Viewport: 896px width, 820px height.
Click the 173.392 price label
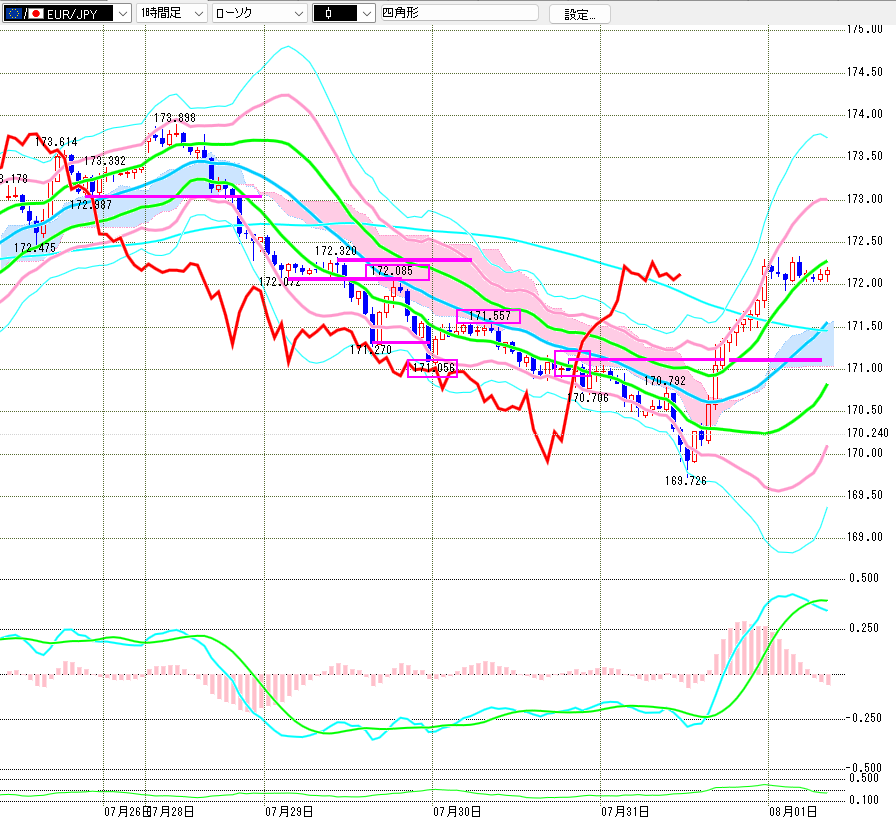coord(105,161)
